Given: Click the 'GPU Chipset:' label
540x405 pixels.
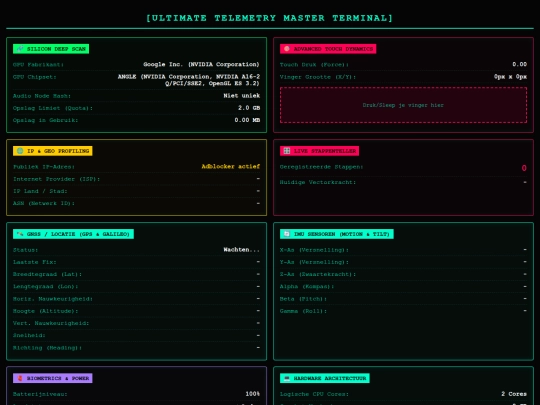Looking at the screenshot, I should tap(34, 77).
